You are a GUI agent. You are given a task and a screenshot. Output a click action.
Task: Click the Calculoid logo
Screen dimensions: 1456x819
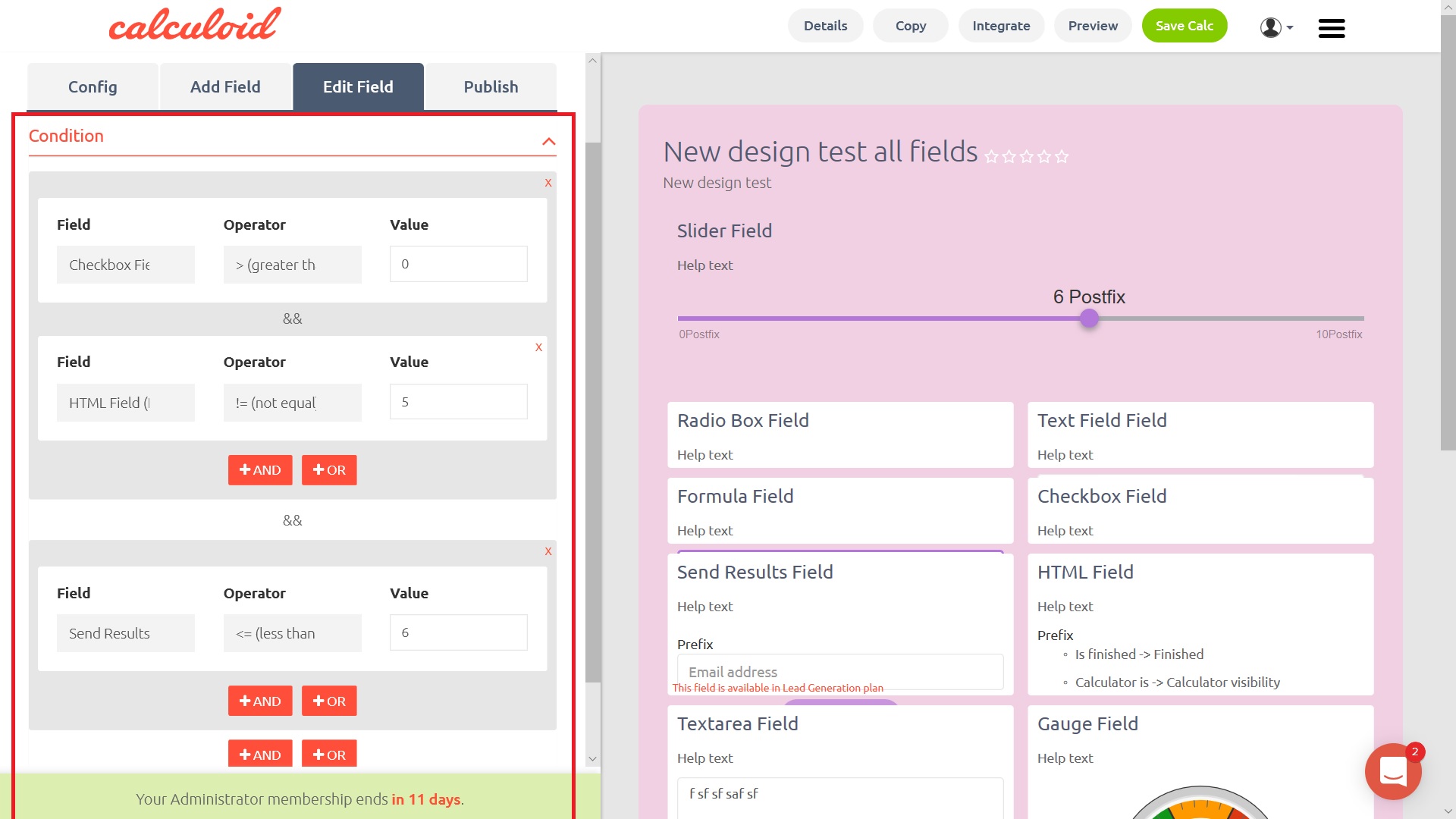pos(194,24)
